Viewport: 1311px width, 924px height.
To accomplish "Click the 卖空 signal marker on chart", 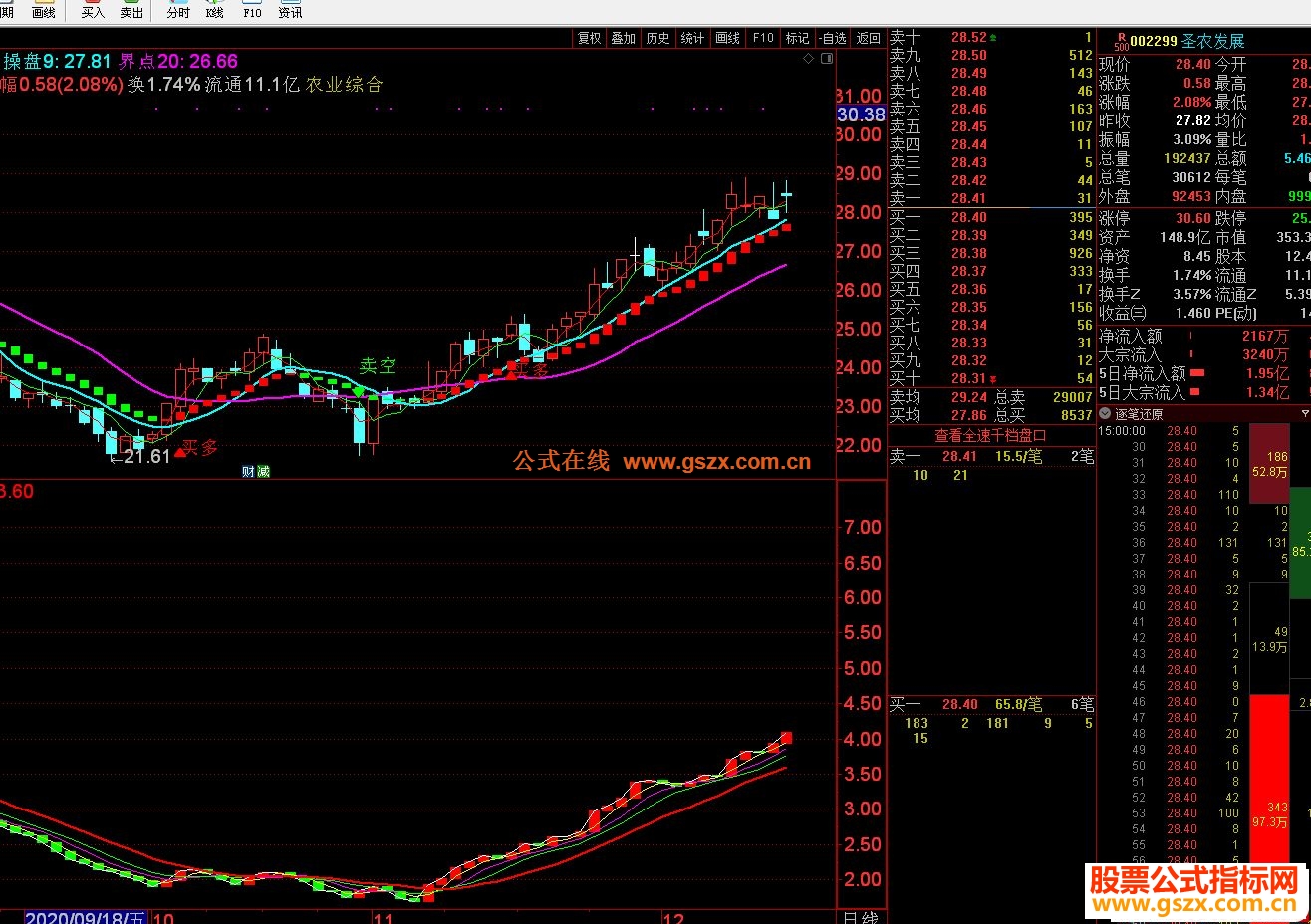I will click(378, 366).
